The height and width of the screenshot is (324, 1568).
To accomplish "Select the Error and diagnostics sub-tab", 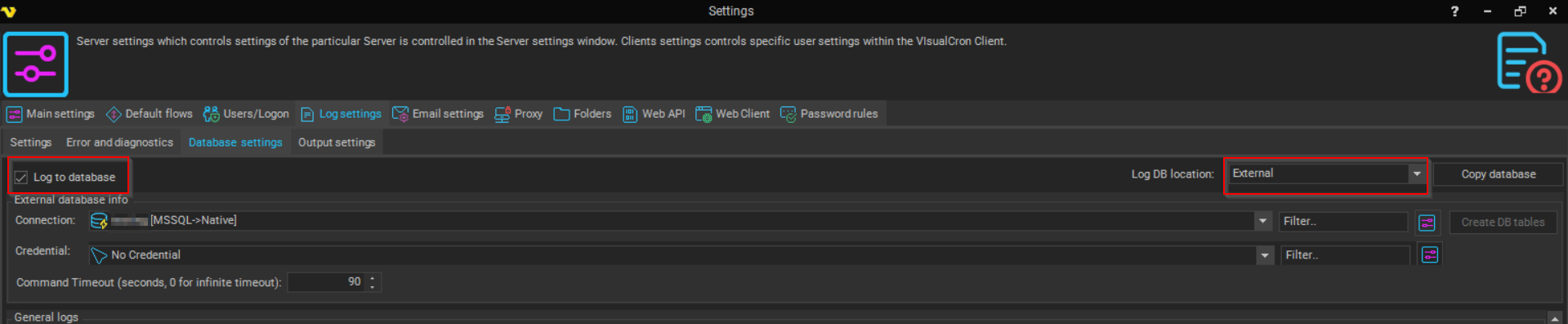I will 120,142.
